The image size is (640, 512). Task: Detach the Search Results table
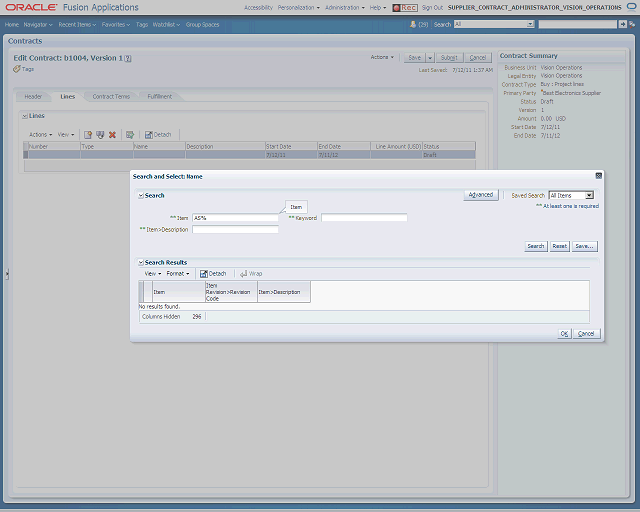[213, 274]
